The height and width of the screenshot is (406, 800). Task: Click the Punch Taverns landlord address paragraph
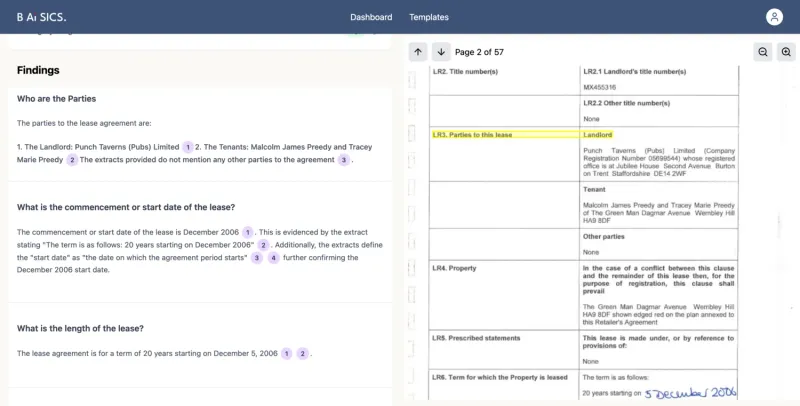point(659,162)
